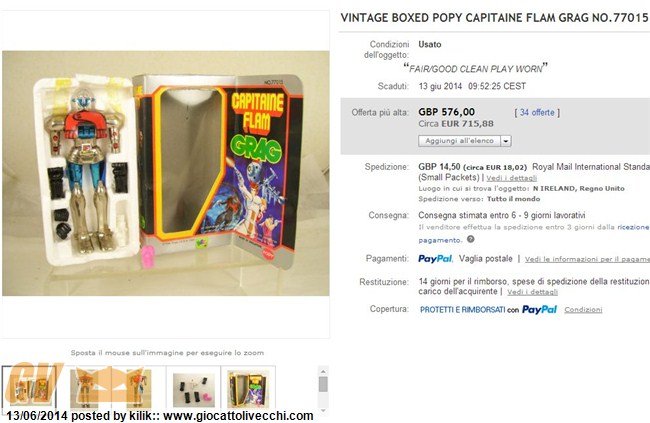
Task: Open the 34 offerte bid history link
Action: [537, 112]
